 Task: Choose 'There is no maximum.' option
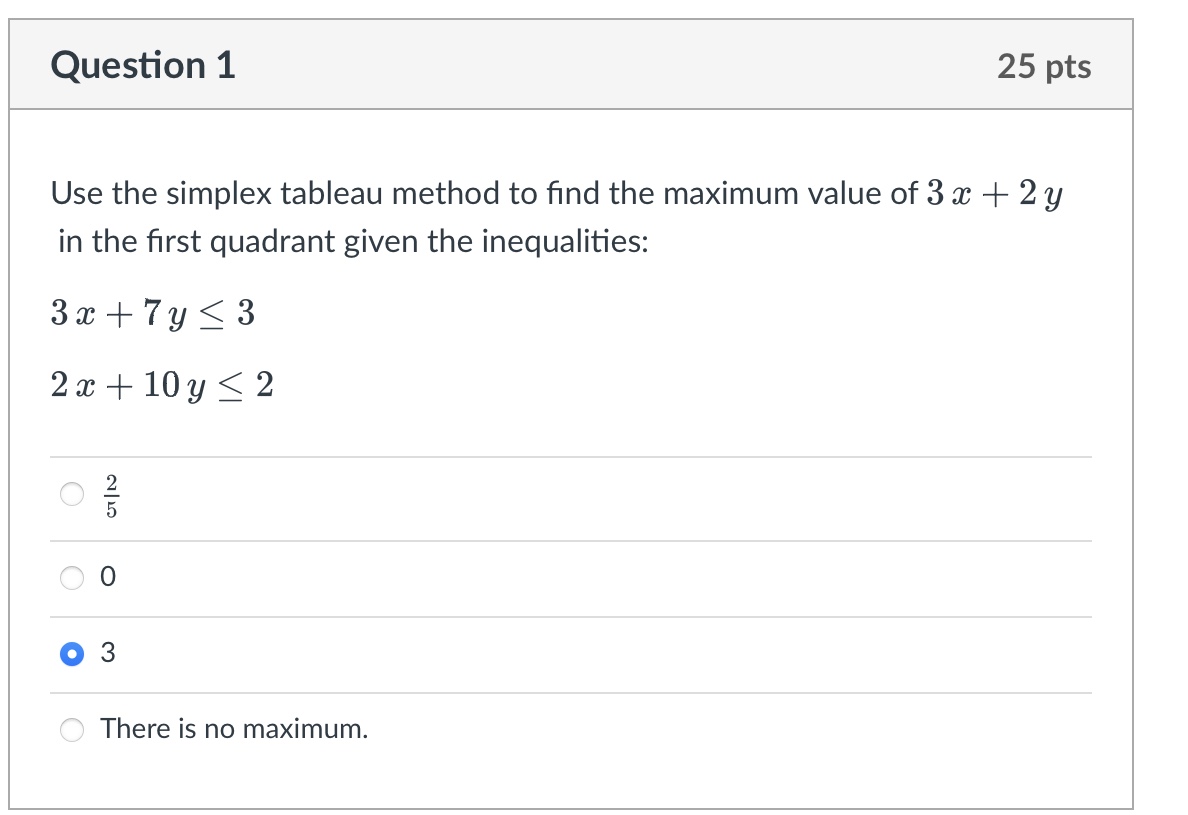71,731
